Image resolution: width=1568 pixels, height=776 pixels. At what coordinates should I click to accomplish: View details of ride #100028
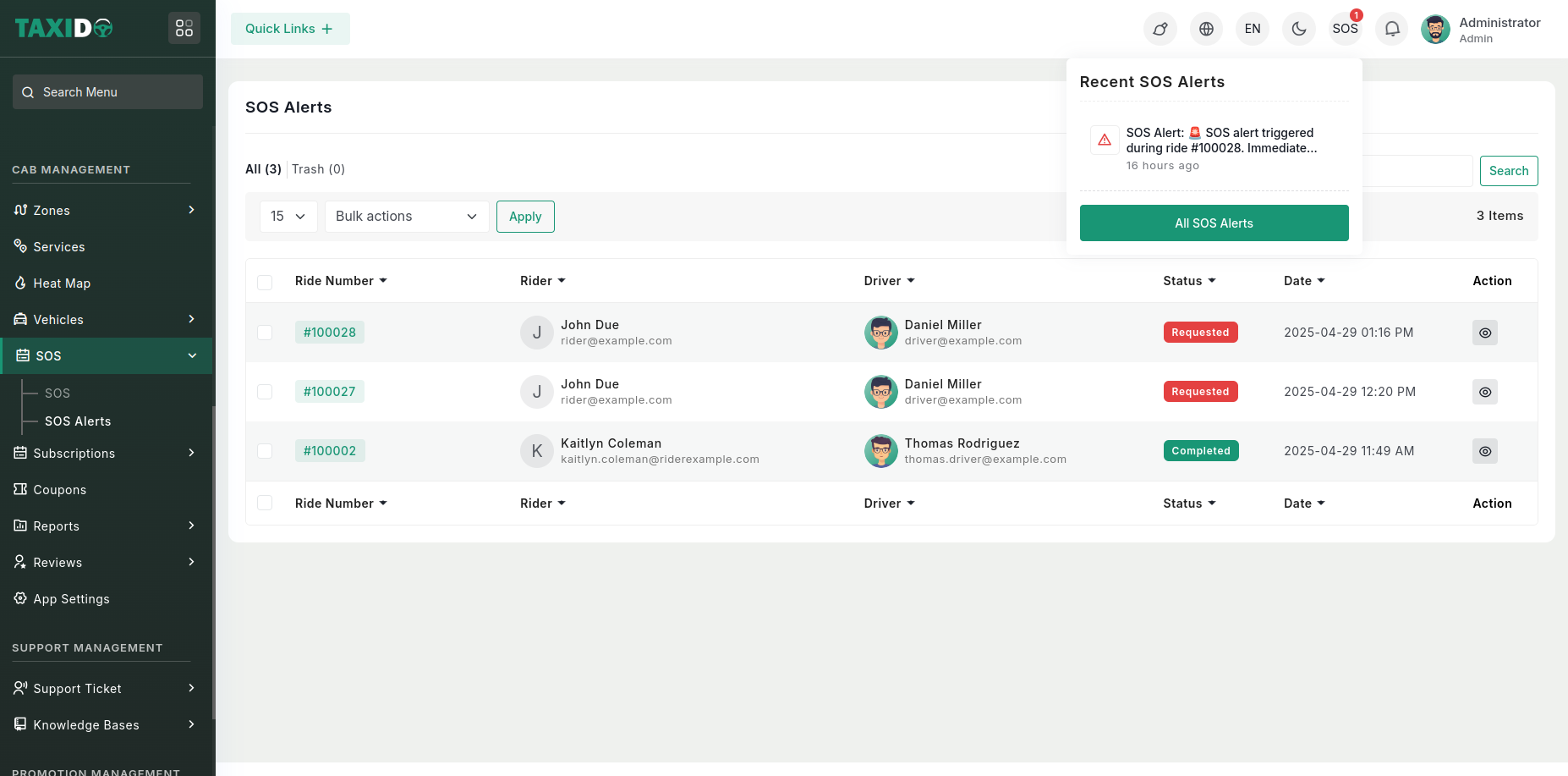click(x=1484, y=333)
